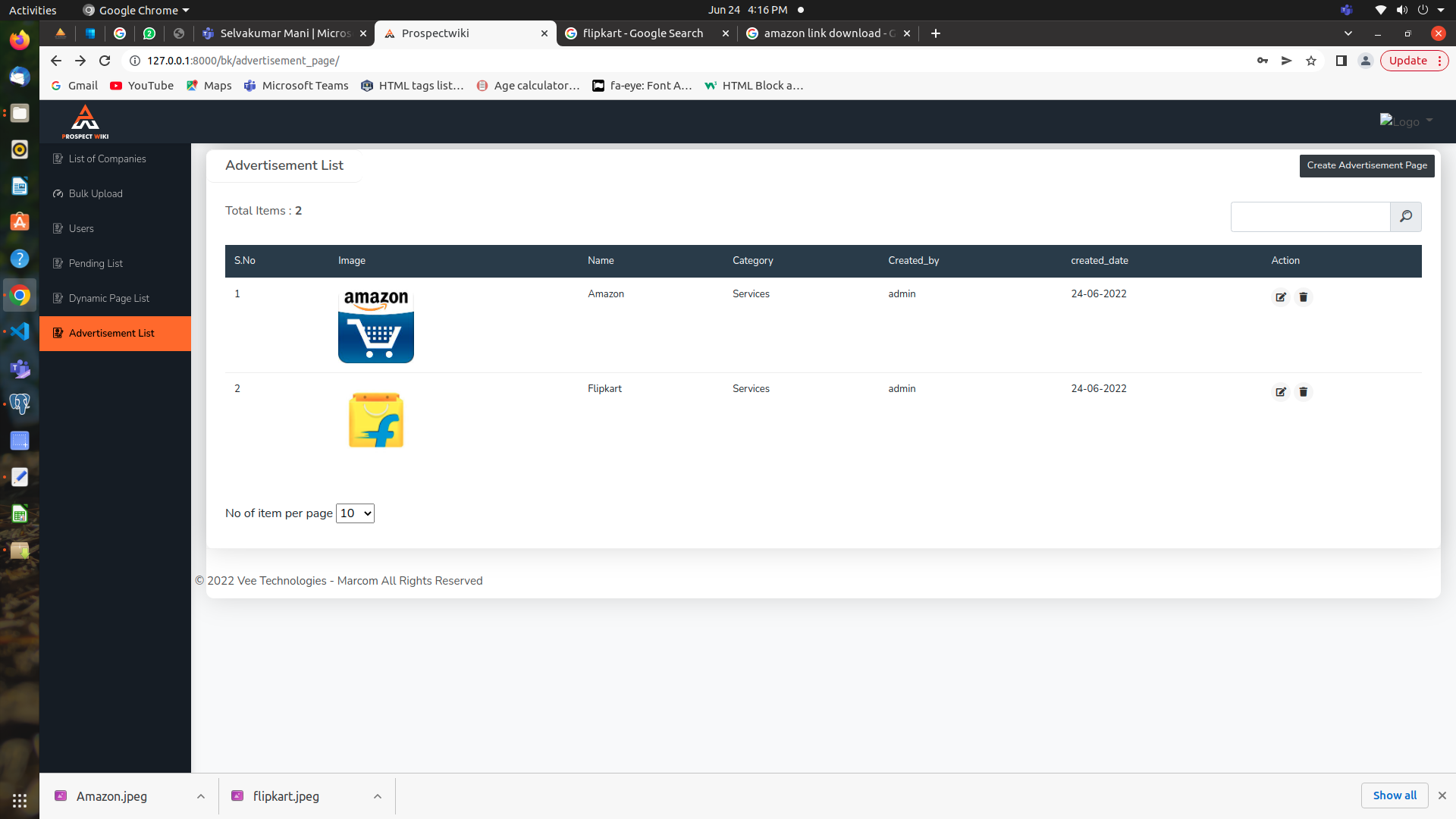Open the system status menu arrow
Image resolution: width=1456 pixels, height=819 pixels.
pyautogui.click(x=1441, y=10)
